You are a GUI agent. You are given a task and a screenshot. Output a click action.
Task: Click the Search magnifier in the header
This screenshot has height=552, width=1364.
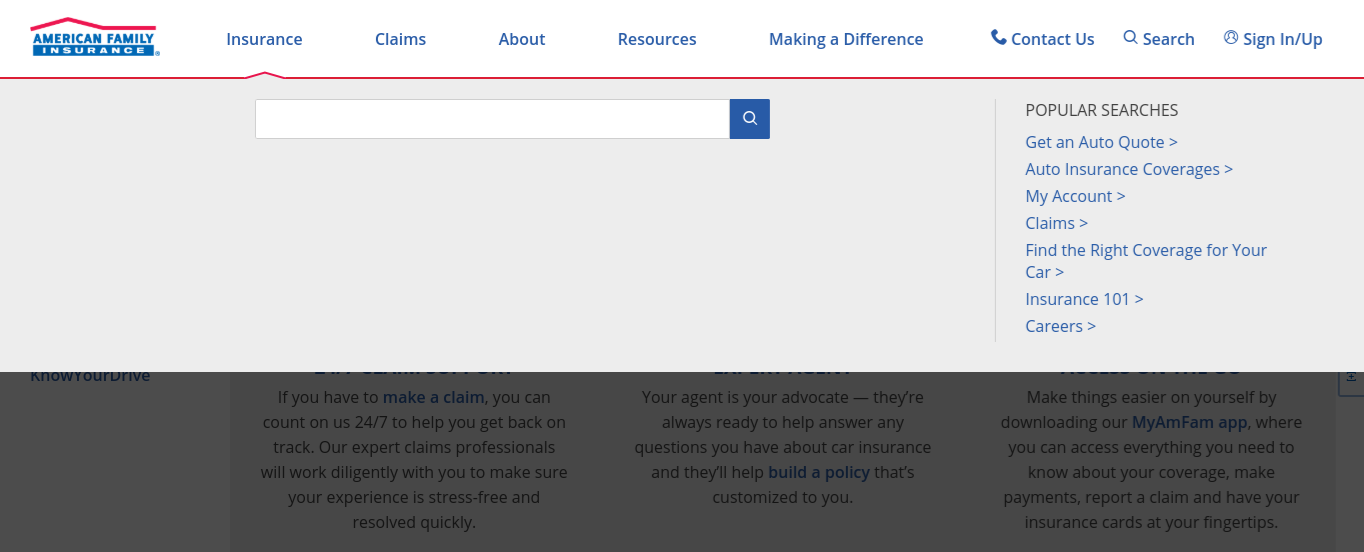click(x=1130, y=38)
